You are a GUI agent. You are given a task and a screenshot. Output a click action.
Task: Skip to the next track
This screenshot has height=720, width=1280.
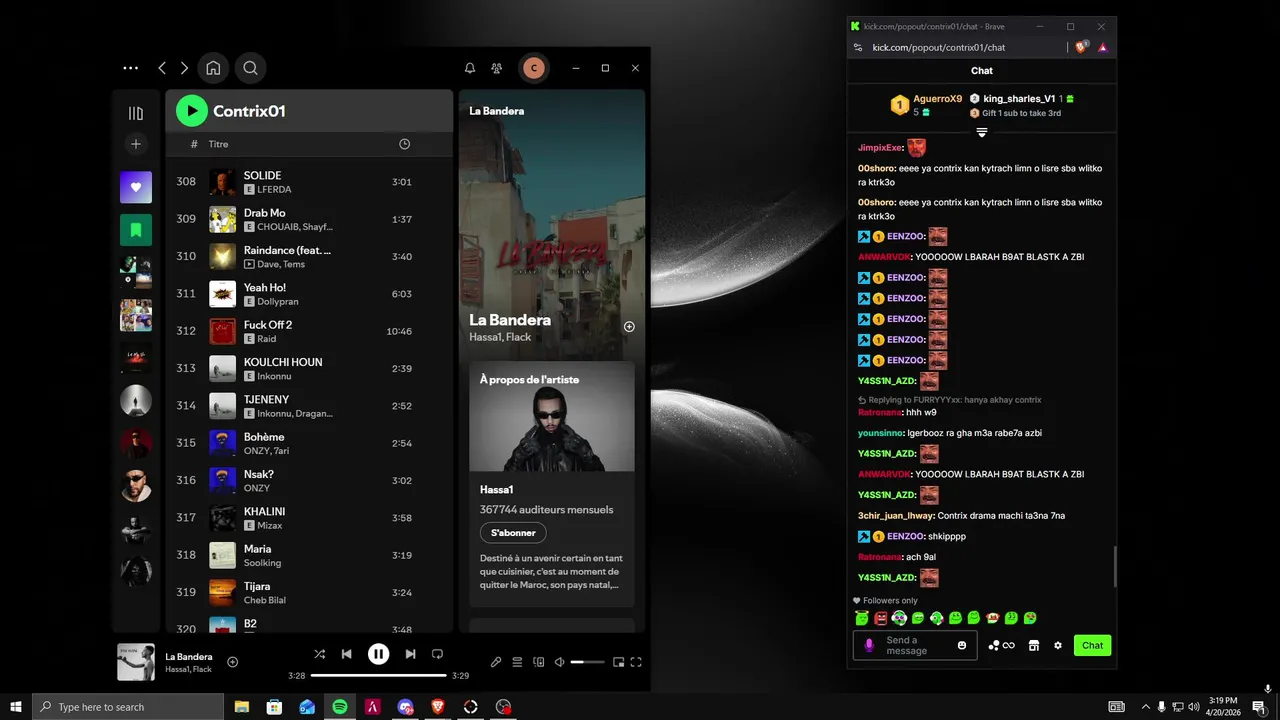point(410,654)
